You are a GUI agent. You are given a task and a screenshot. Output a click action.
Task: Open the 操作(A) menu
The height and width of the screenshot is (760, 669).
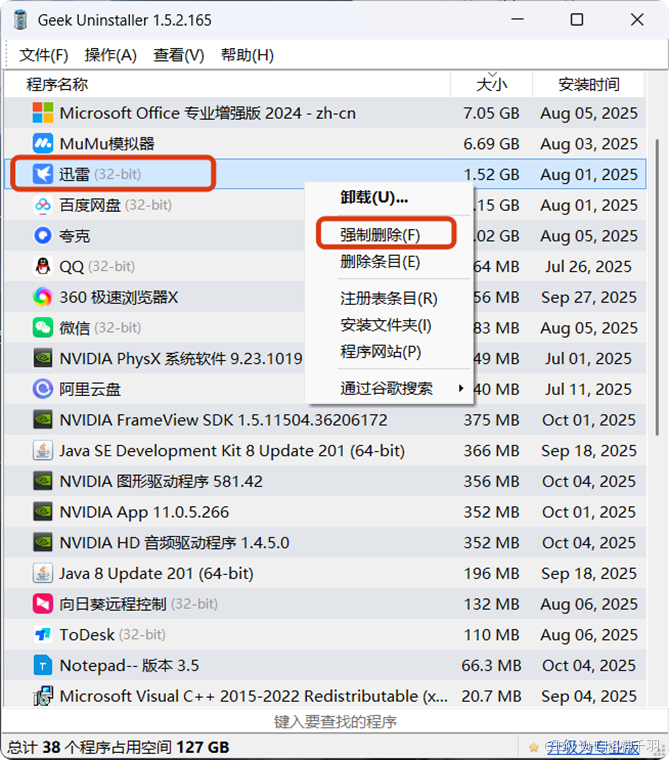pos(111,55)
